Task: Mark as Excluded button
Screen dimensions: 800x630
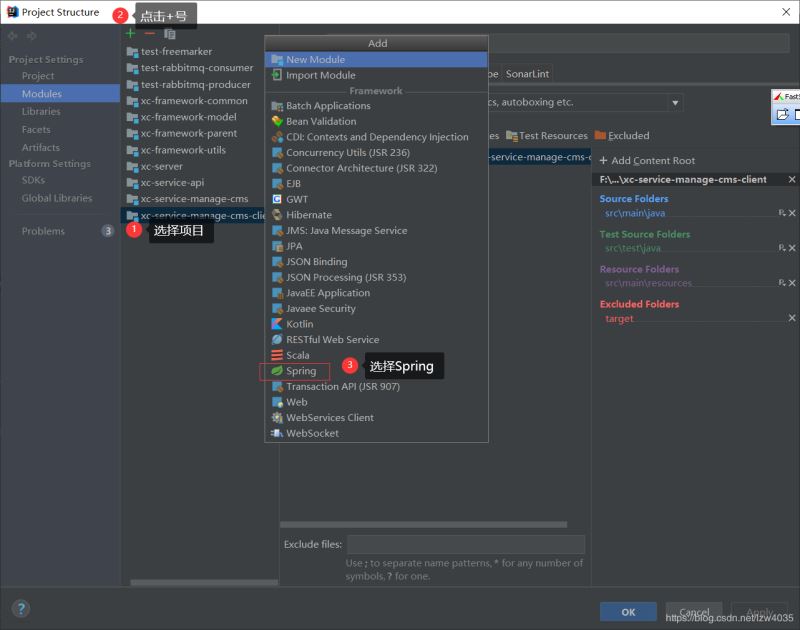Action: (622, 136)
